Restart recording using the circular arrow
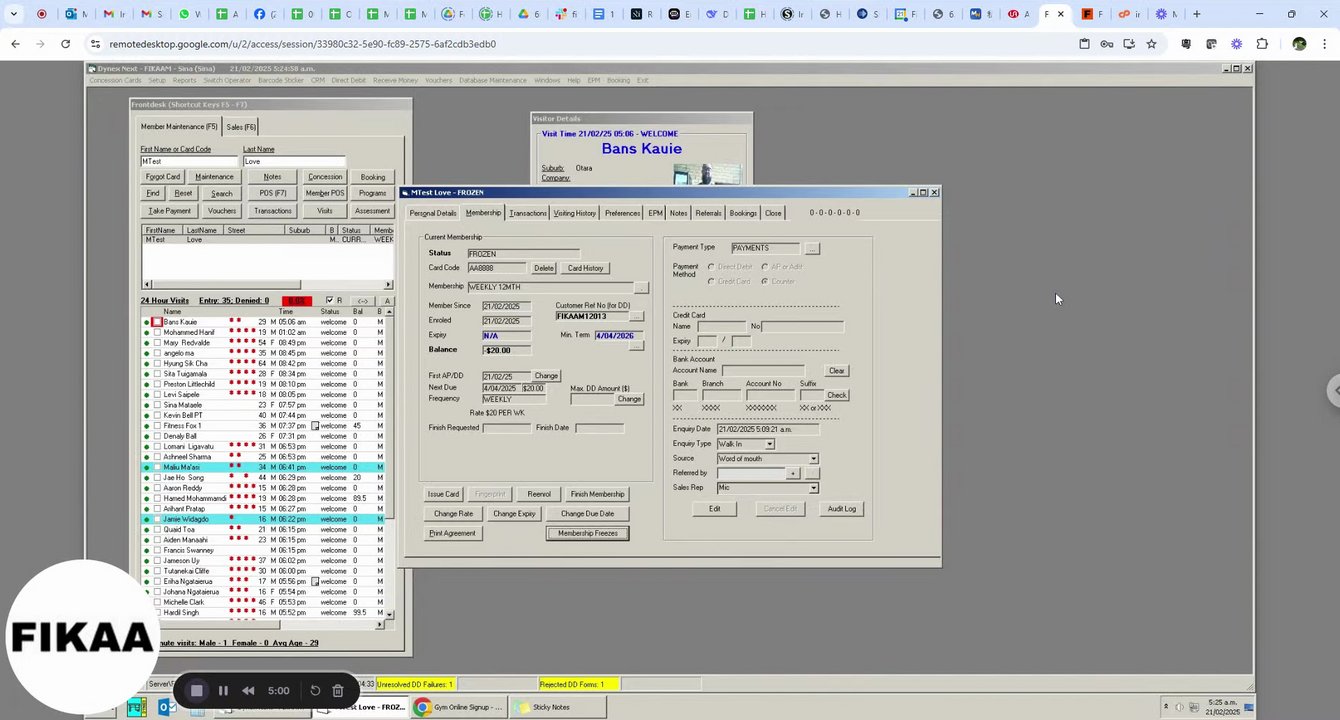This screenshot has height=720, width=1340. tap(315, 690)
